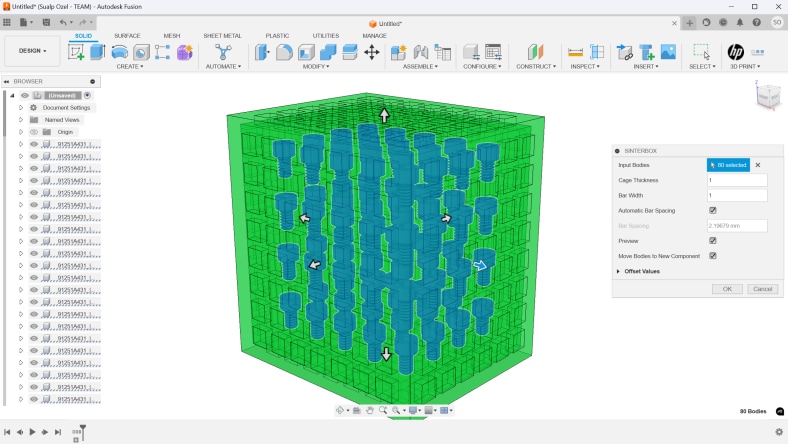The image size is (788, 444).
Task: Activate the Move/Copy tool
Action: pos(372,52)
